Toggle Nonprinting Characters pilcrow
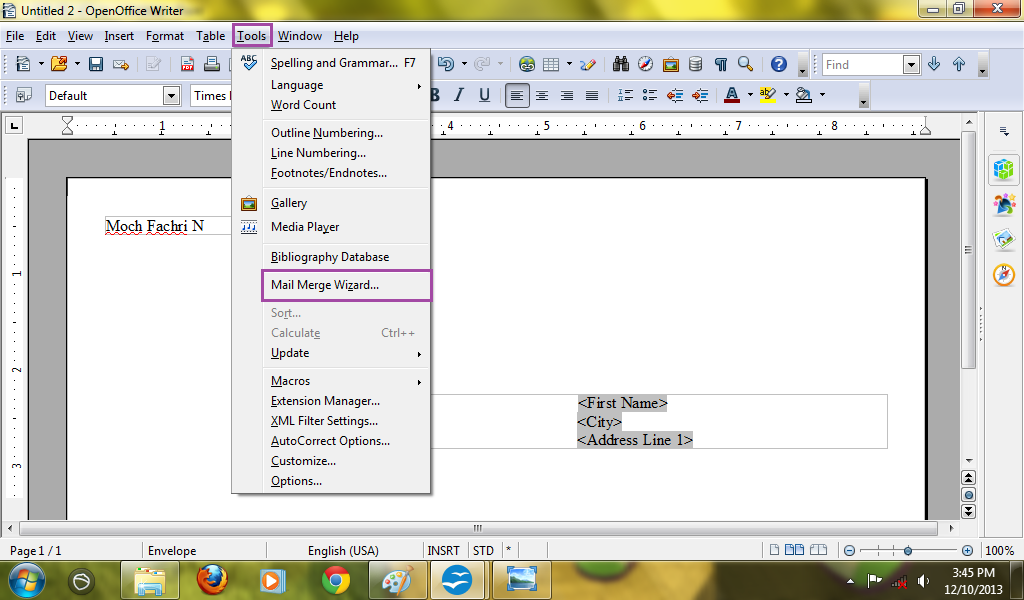 point(720,64)
